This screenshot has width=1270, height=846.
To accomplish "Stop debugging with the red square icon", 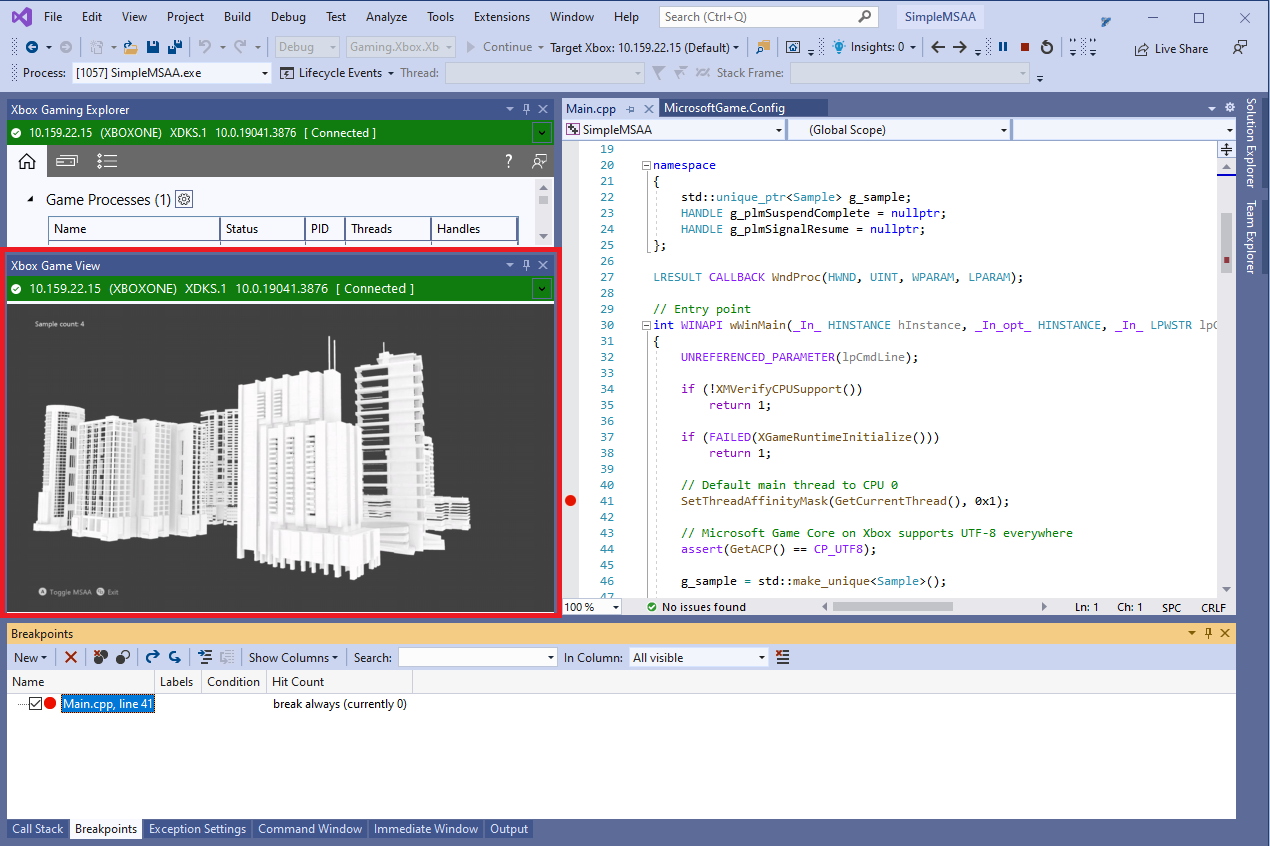I will [1025, 47].
